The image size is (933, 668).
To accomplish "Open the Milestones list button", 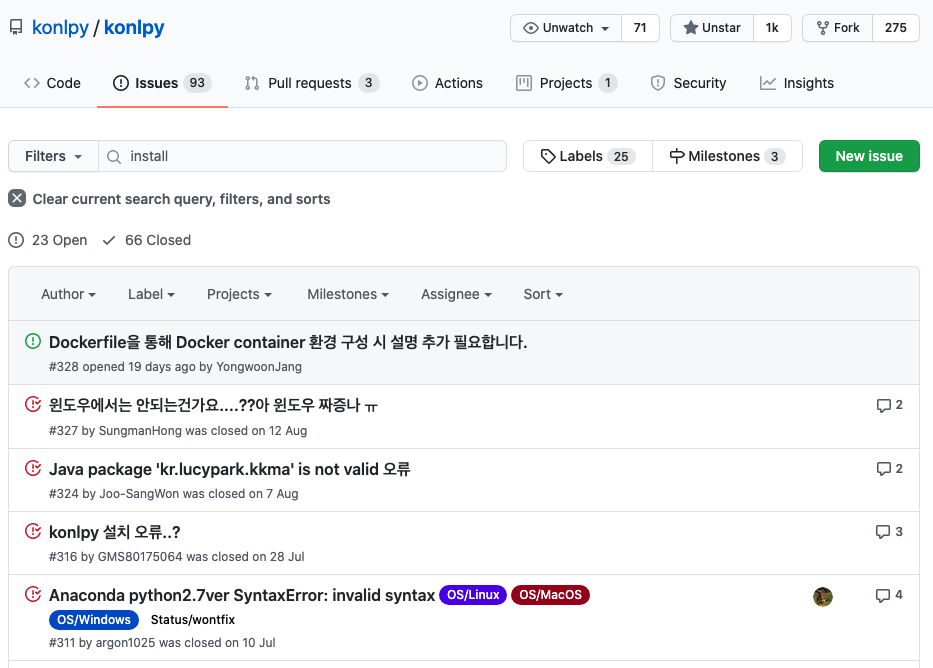I will (727, 156).
